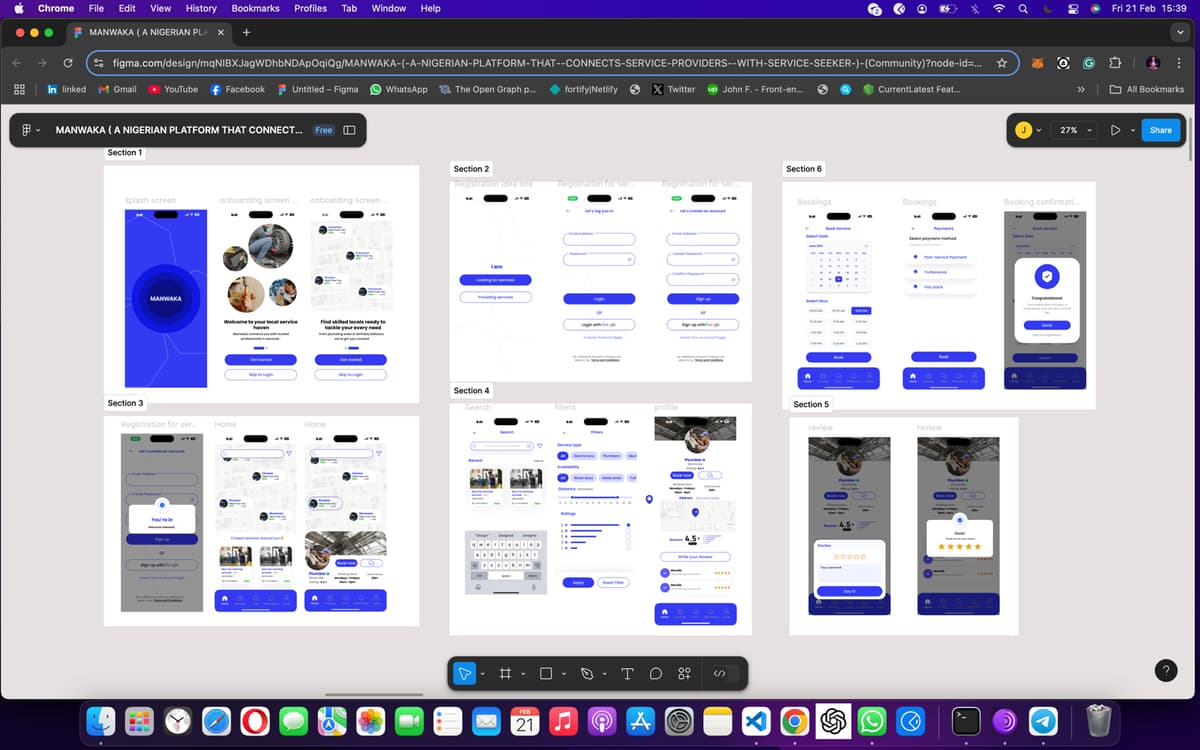This screenshot has width=1200, height=750.
Task: Toggle the sidebar panel visibility
Action: (350, 130)
